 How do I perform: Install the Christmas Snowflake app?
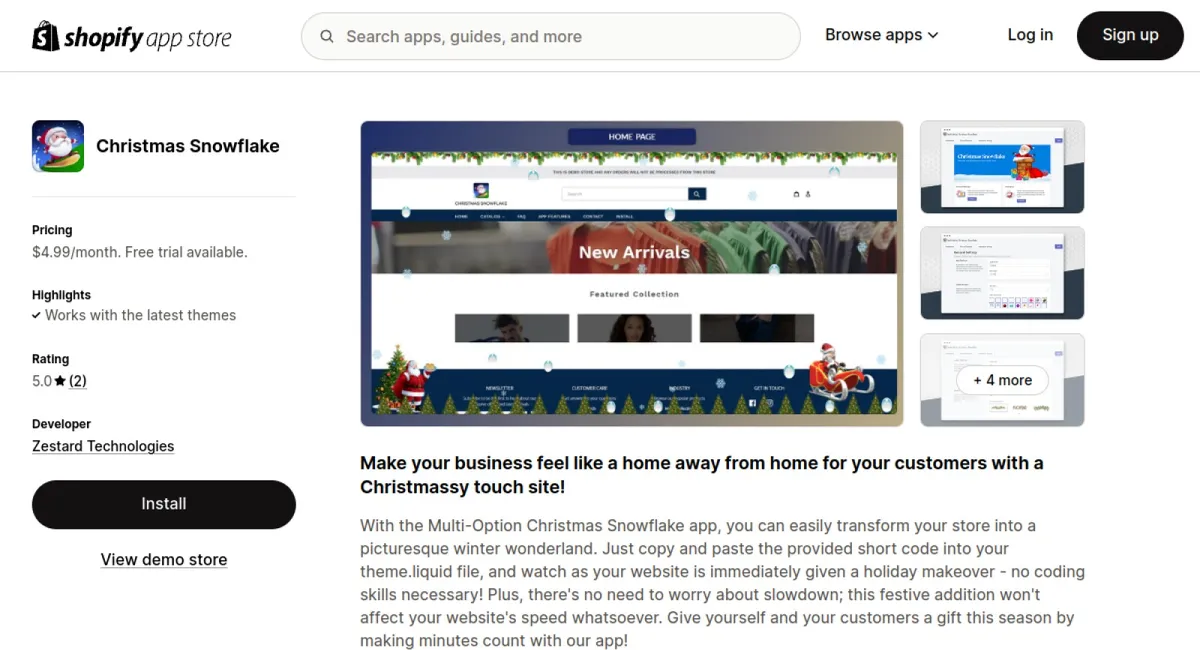pyautogui.click(x=164, y=504)
